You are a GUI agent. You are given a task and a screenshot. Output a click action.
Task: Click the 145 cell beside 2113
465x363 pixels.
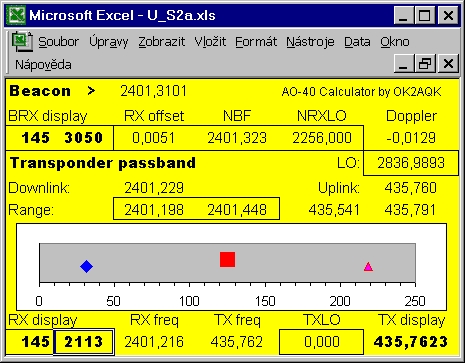pos(36,342)
